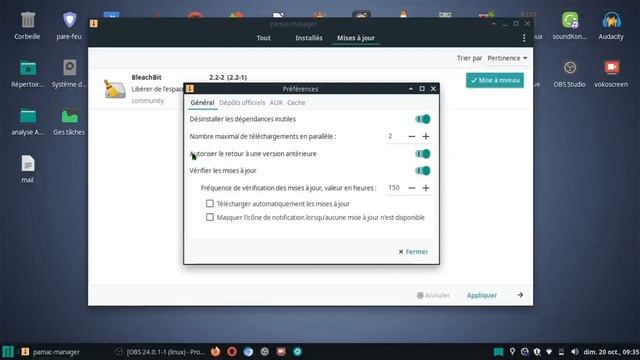Launch Firefox from taskbar
The height and width of the screenshot is (360, 640).
click(216, 351)
